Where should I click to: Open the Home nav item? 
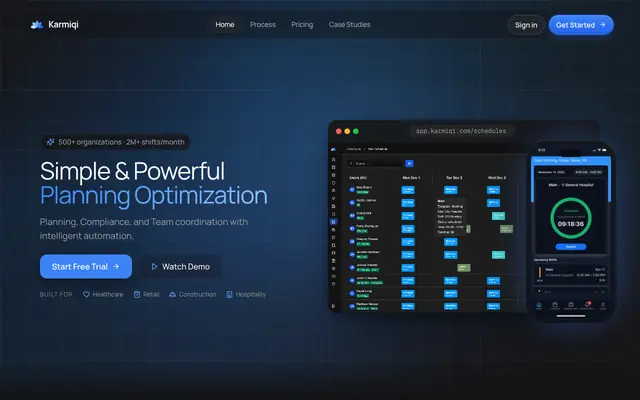(225, 24)
